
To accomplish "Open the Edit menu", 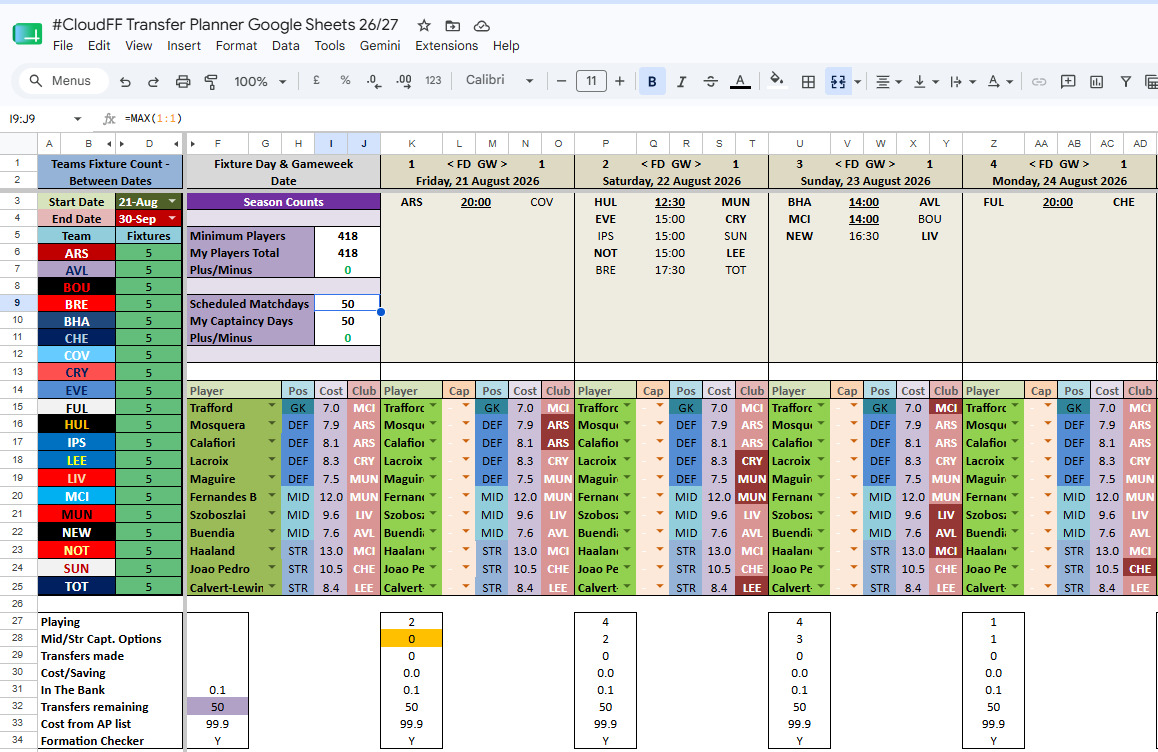I will point(99,46).
